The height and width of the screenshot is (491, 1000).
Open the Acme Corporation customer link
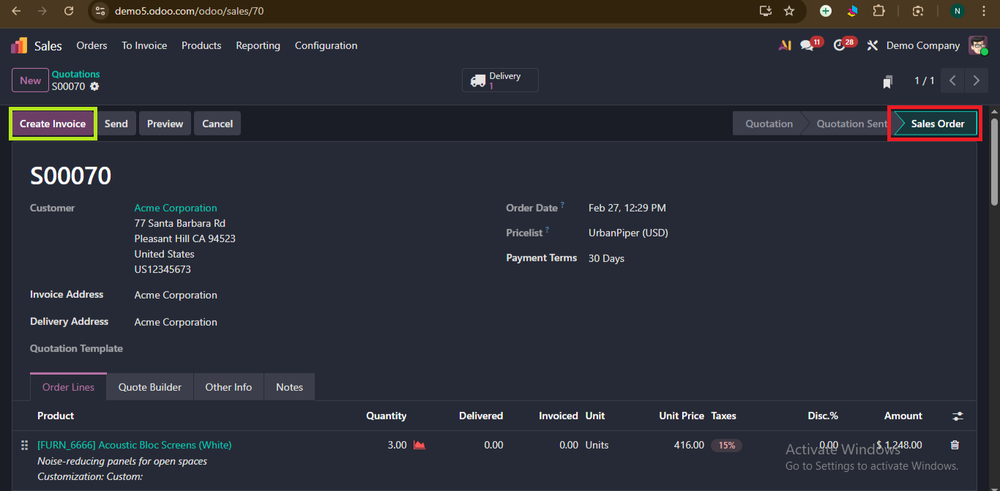(x=175, y=208)
